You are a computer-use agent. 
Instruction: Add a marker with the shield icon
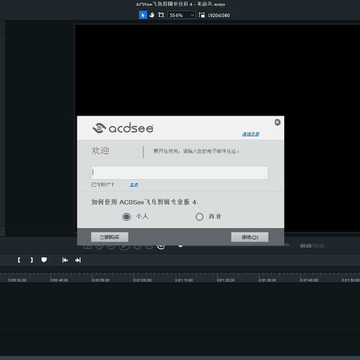point(44,260)
